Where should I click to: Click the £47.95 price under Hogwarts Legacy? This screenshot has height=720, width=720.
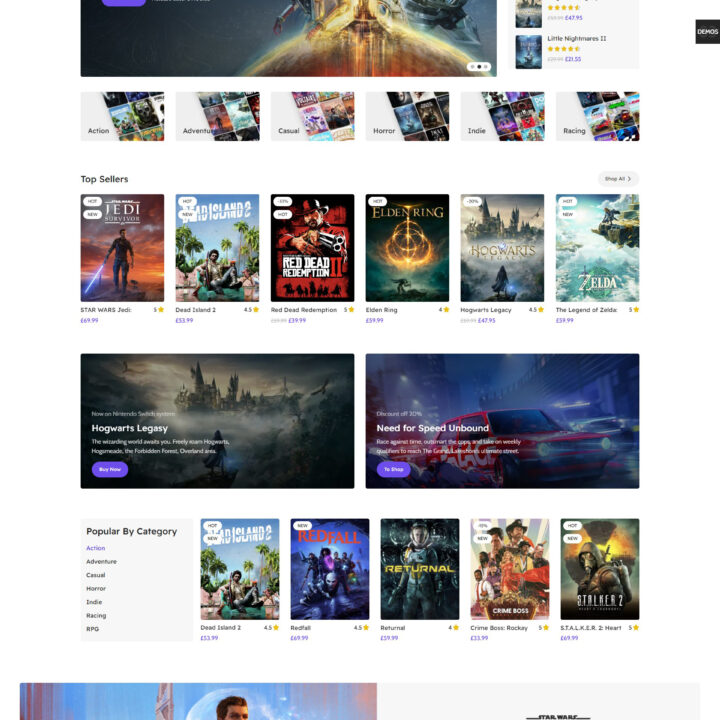[x=487, y=321]
